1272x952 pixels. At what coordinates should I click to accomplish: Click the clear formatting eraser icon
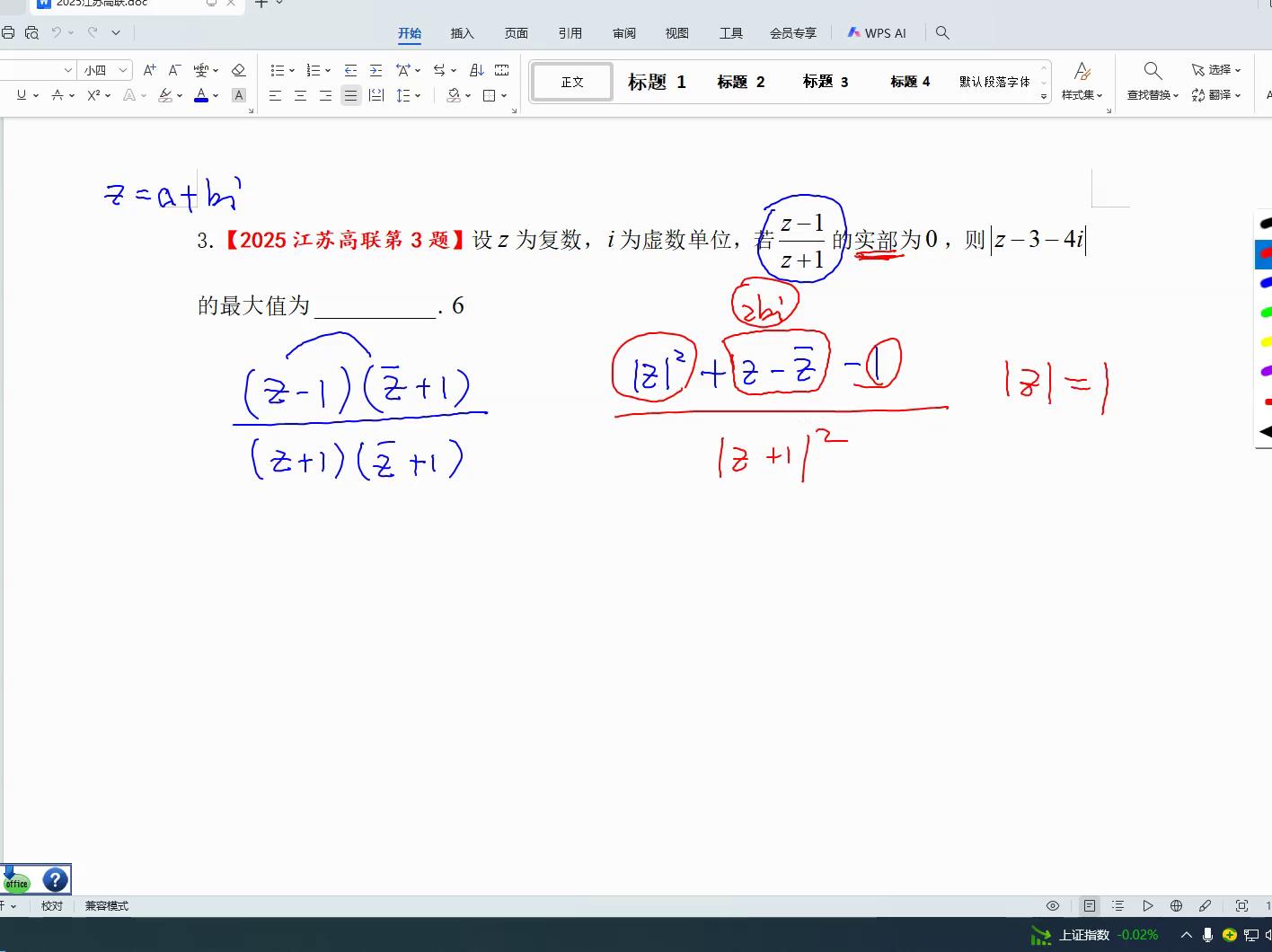click(238, 70)
